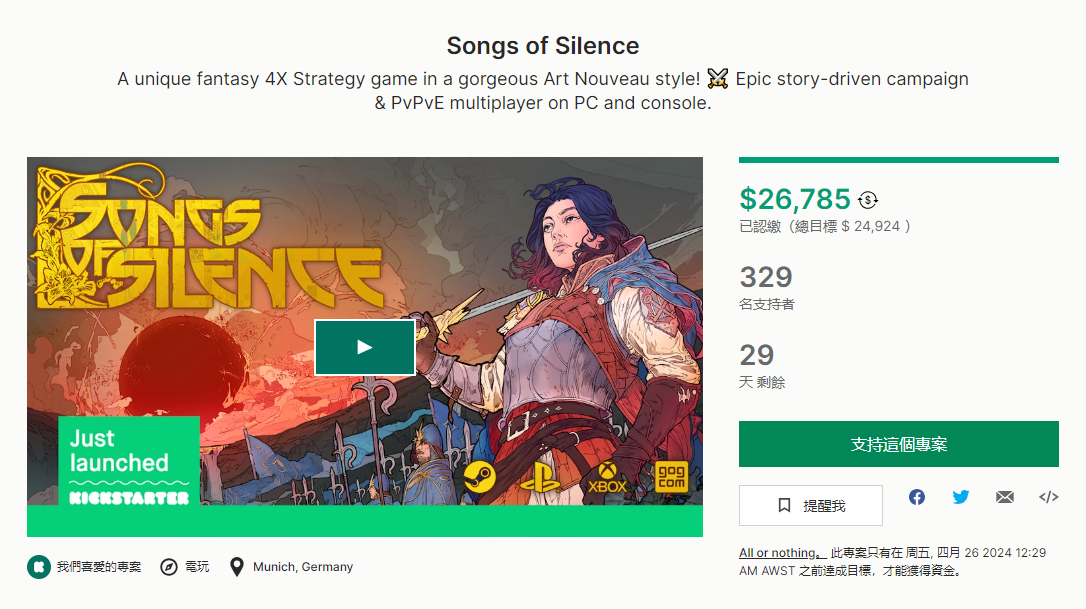
Task: Click the 提醒我 remind me button
Action: (810, 506)
